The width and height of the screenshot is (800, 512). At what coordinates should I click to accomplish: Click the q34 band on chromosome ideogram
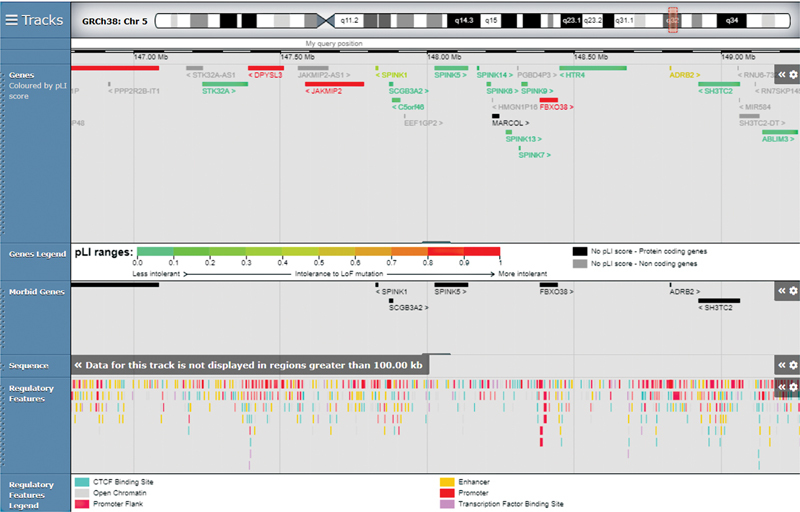click(732, 20)
